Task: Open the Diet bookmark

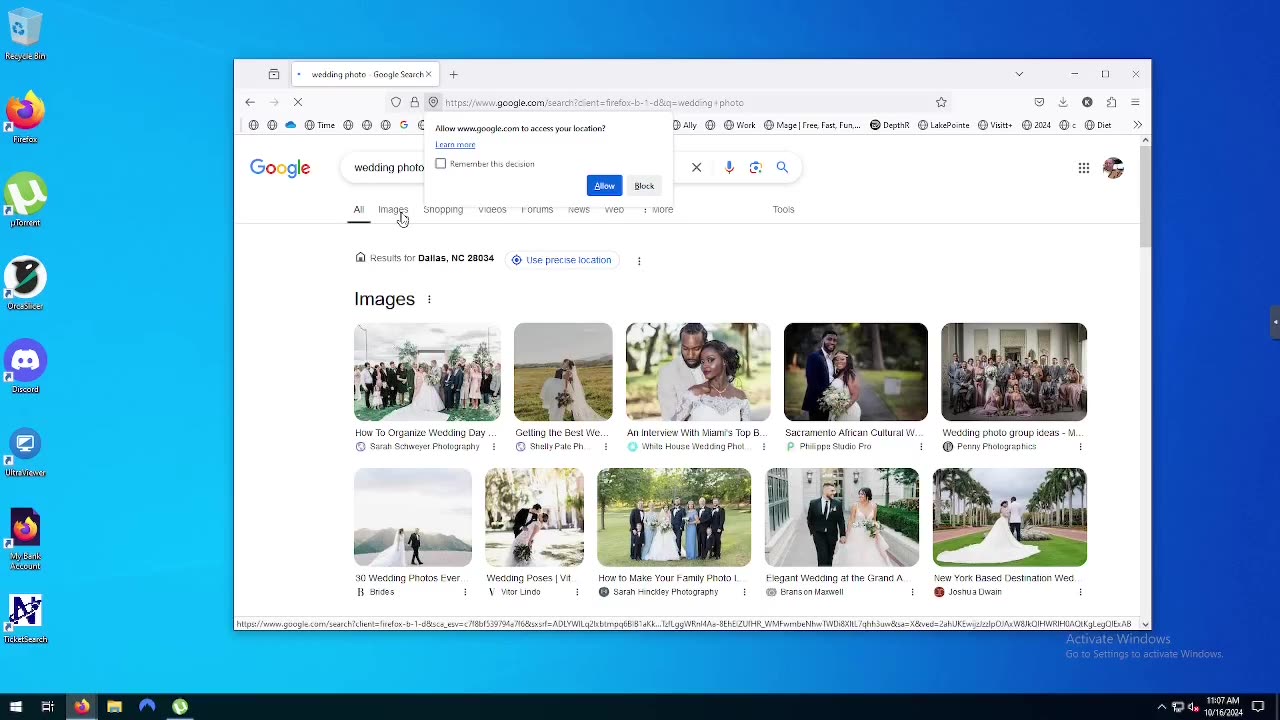Action: pos(1099,125)
